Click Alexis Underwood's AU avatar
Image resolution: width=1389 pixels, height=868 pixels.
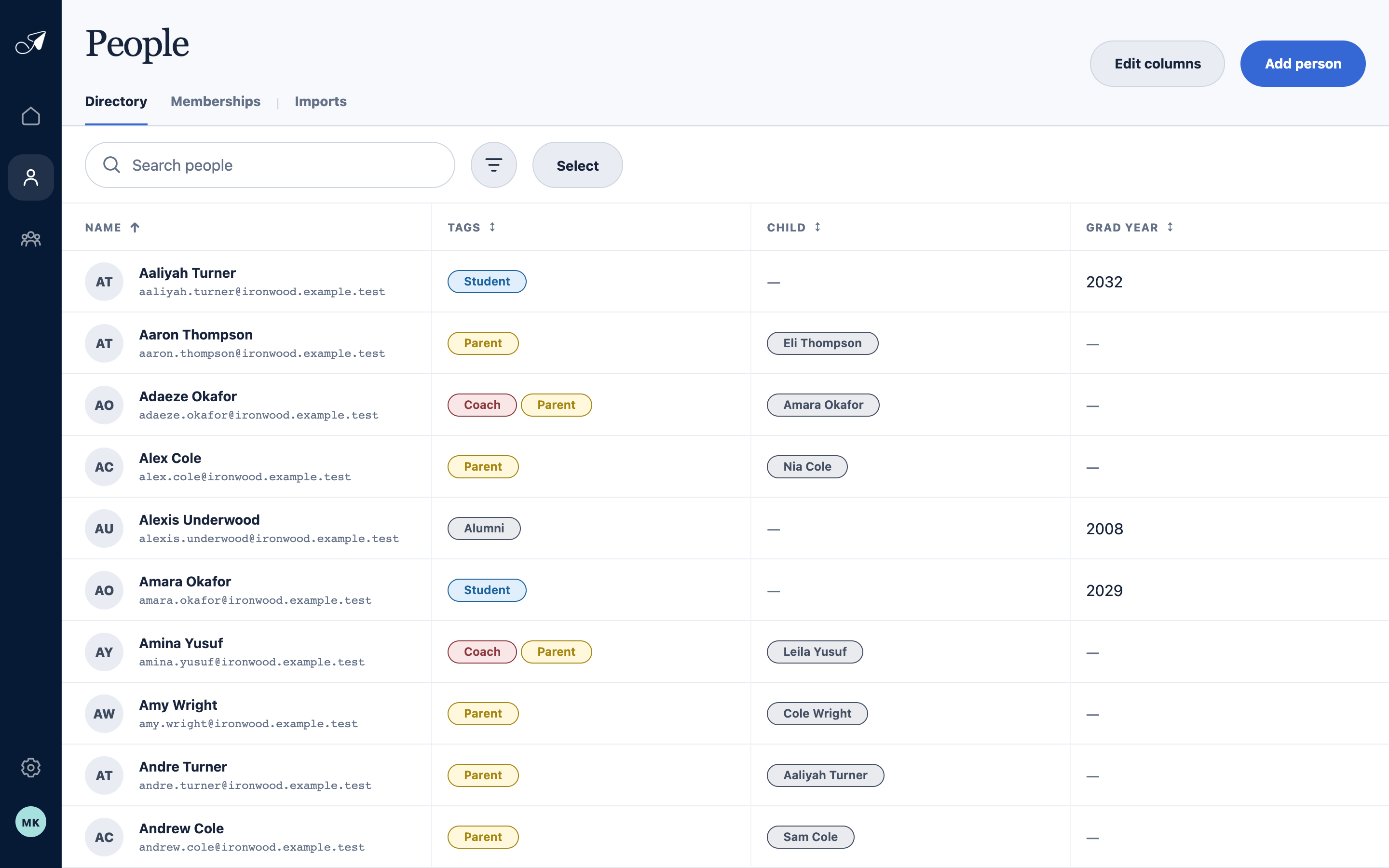pyautogui.click(x=104, y=529)
